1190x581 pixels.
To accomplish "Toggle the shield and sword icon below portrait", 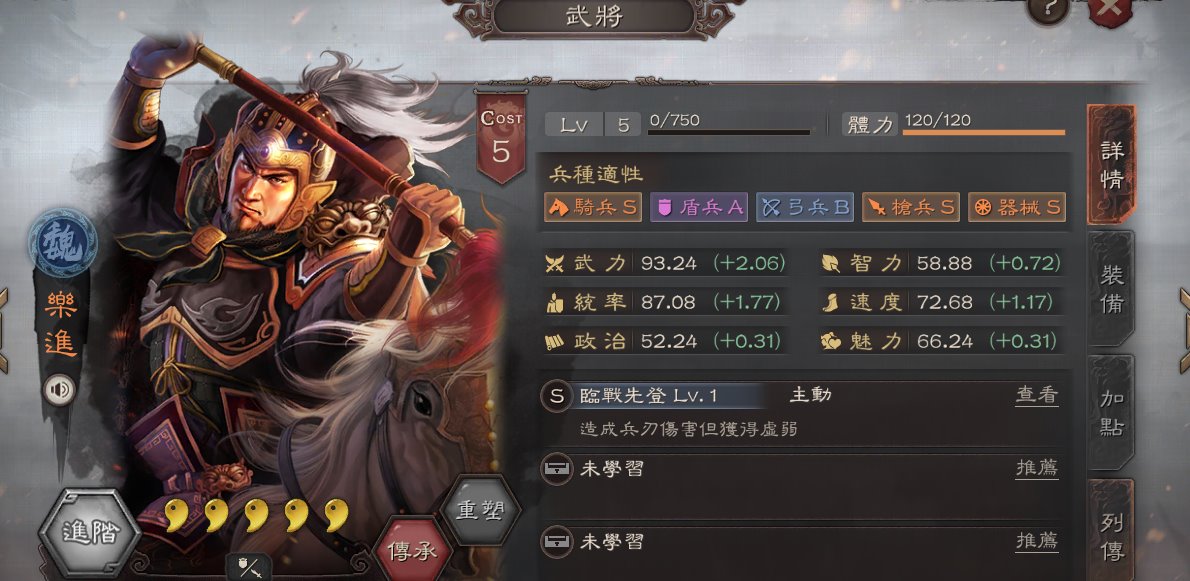I will (250, 566).
